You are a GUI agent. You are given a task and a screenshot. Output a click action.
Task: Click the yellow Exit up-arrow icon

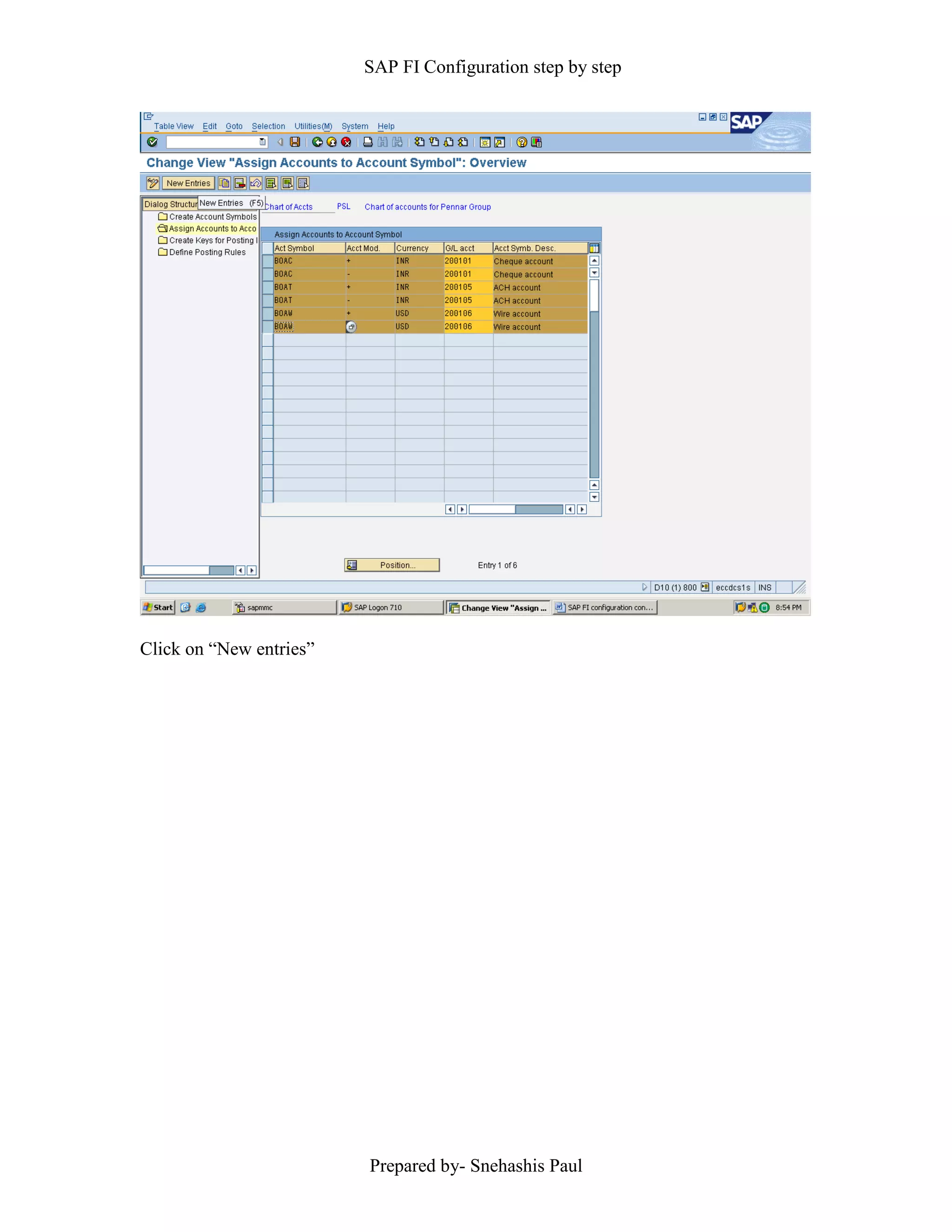coord(331,142)
